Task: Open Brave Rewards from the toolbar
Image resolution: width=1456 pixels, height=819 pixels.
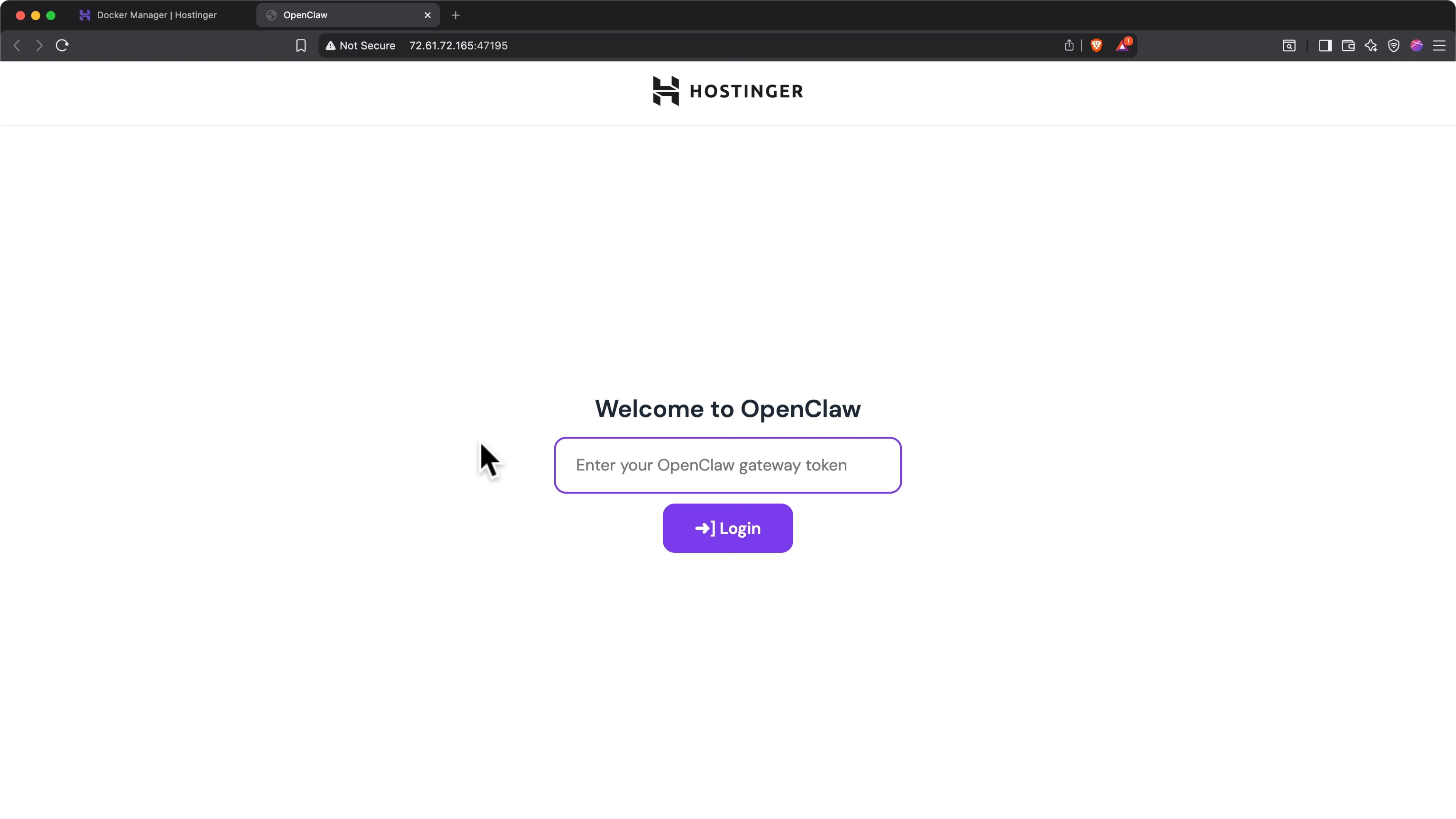Action: [1122, 45]
